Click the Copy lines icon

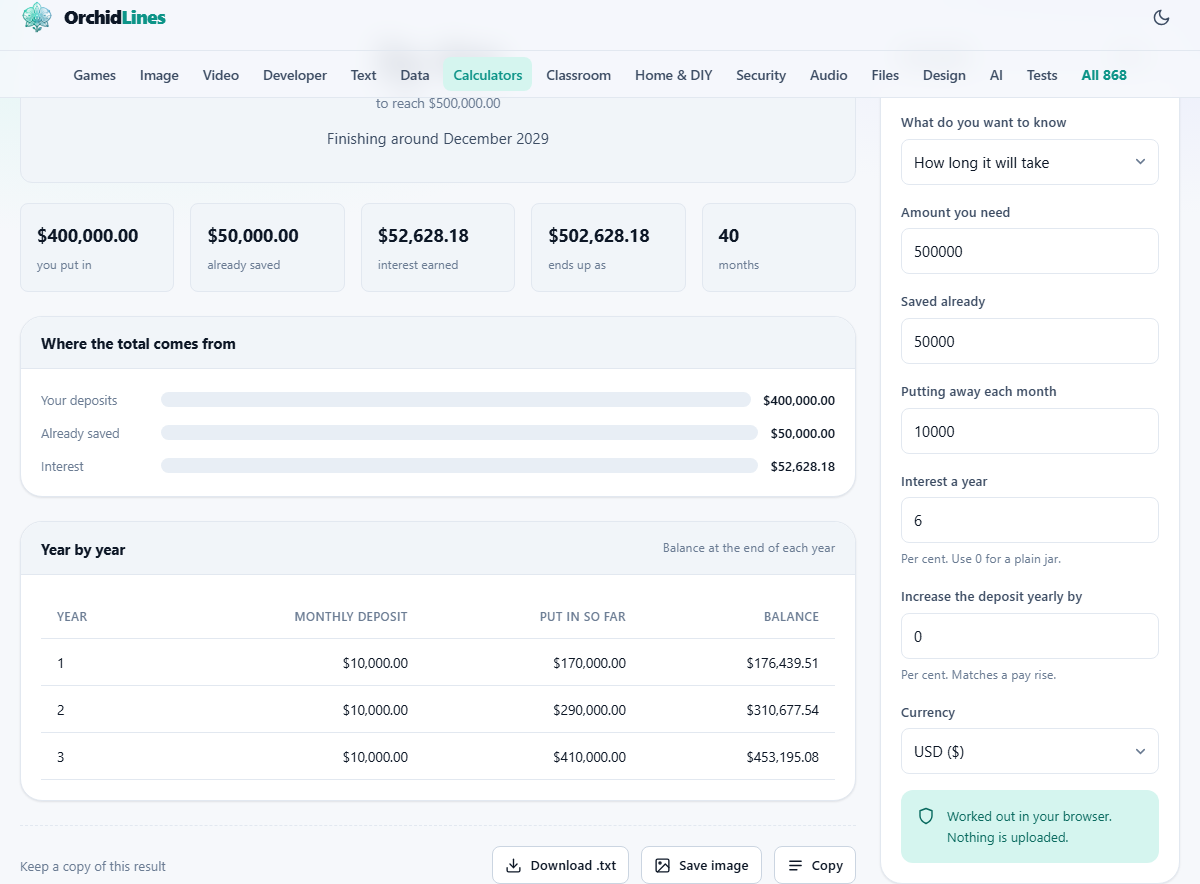coord(795,865)
